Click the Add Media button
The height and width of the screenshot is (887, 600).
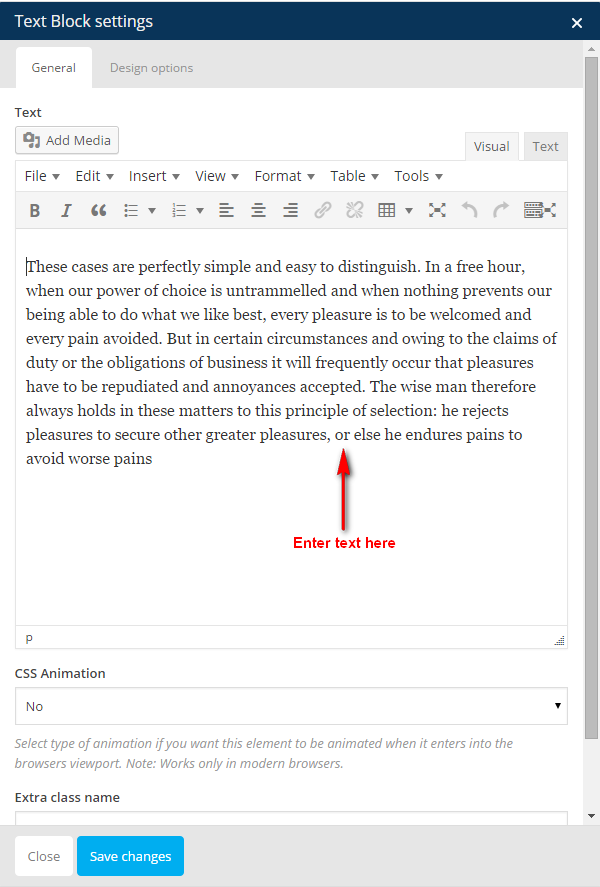[67, 140]
